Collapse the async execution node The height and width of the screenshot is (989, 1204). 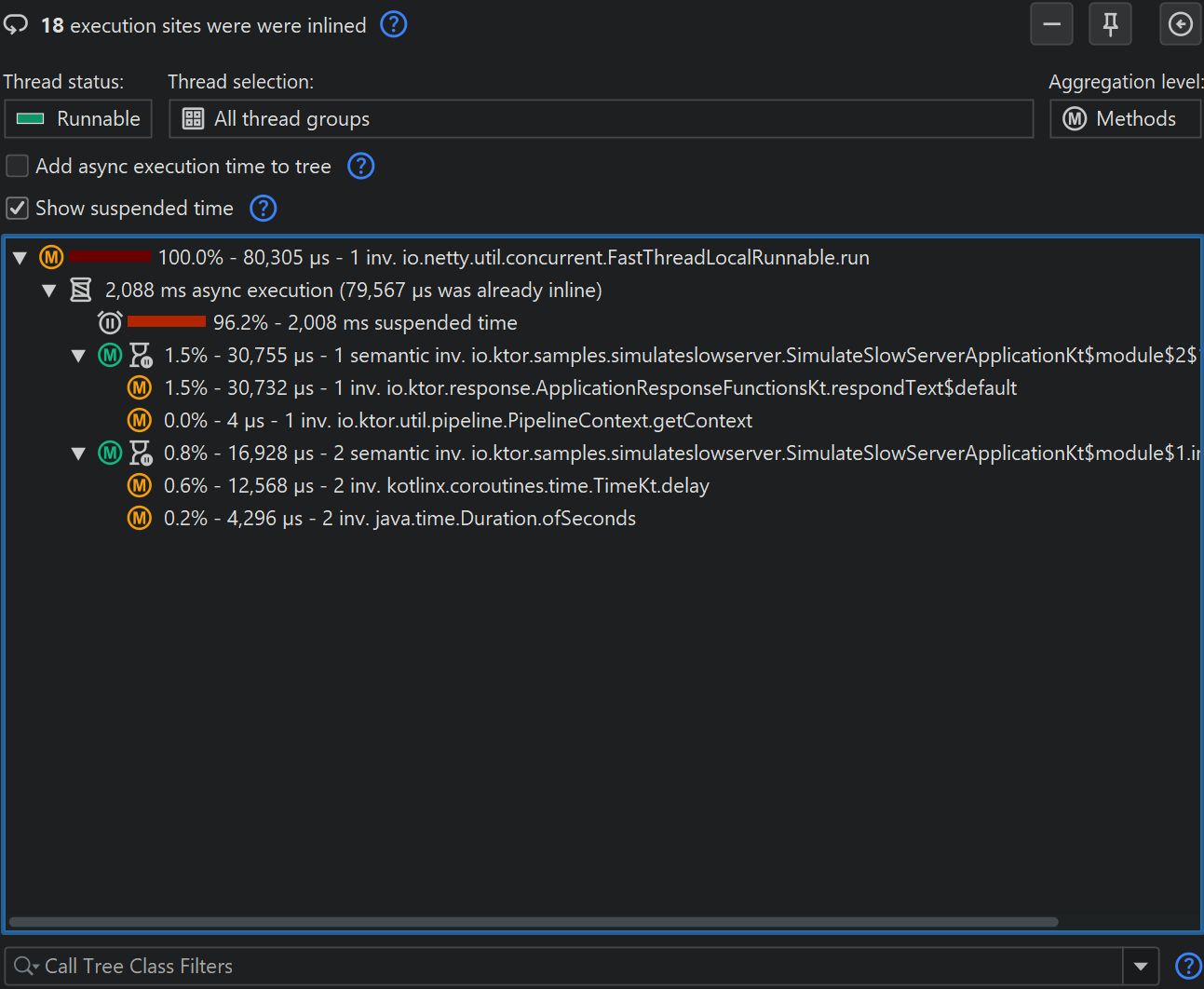pos(49,291)
